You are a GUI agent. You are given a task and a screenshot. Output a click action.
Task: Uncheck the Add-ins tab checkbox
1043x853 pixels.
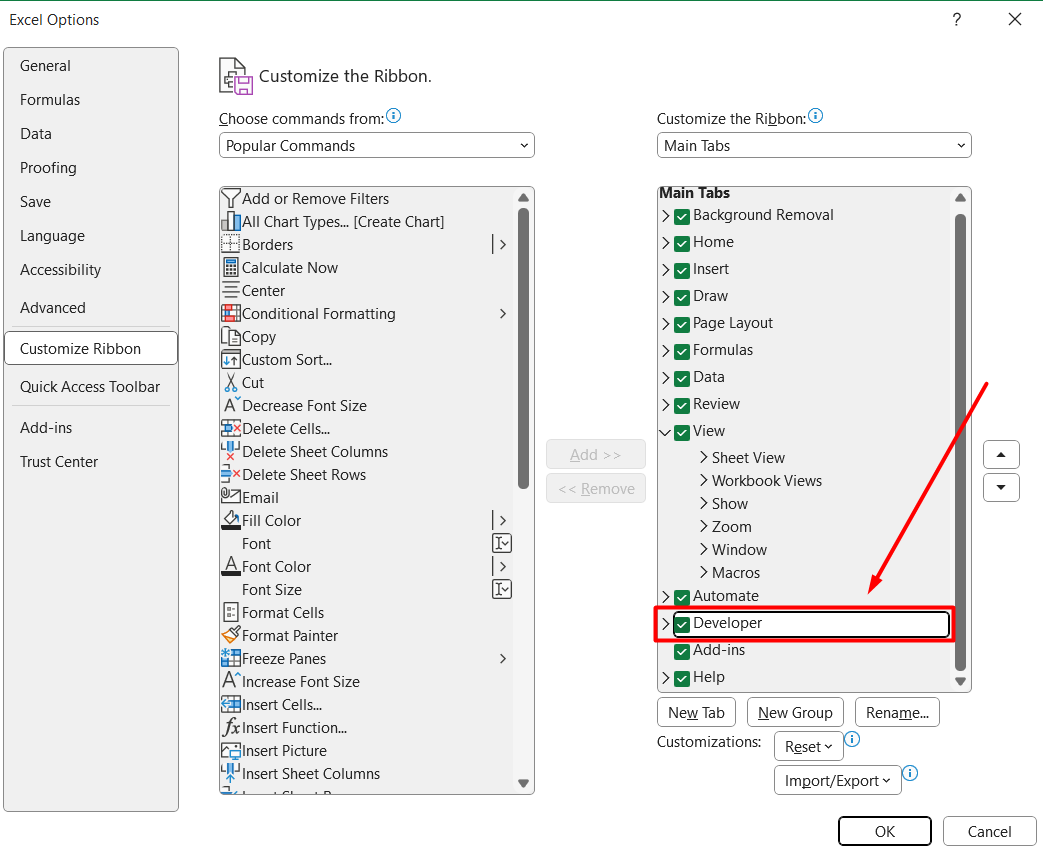click(x=682, y=651)
